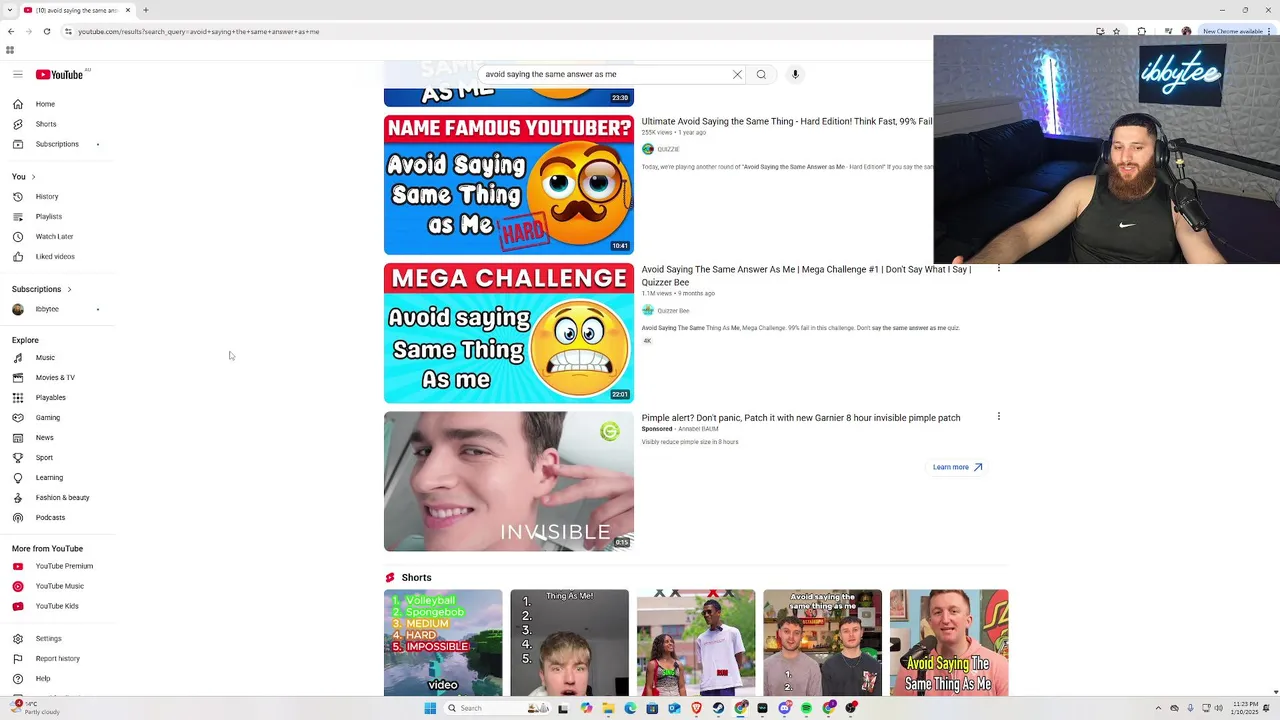Viewport: 1280px width, 720px height.
Task: Go back in the browser
Action: coord(11,31)
